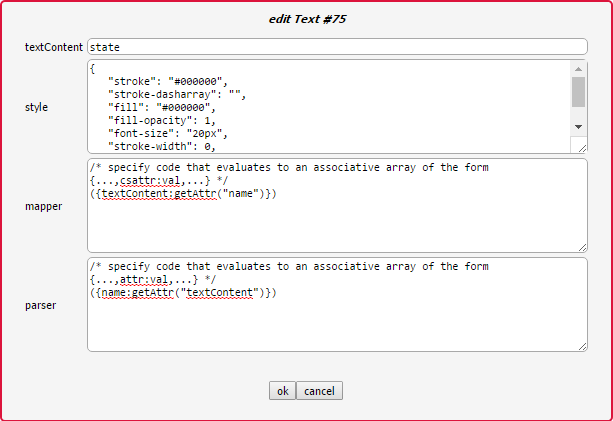Click the "edit Text #75" dialog title
This screenshot has width=613, height=421.
306,19
